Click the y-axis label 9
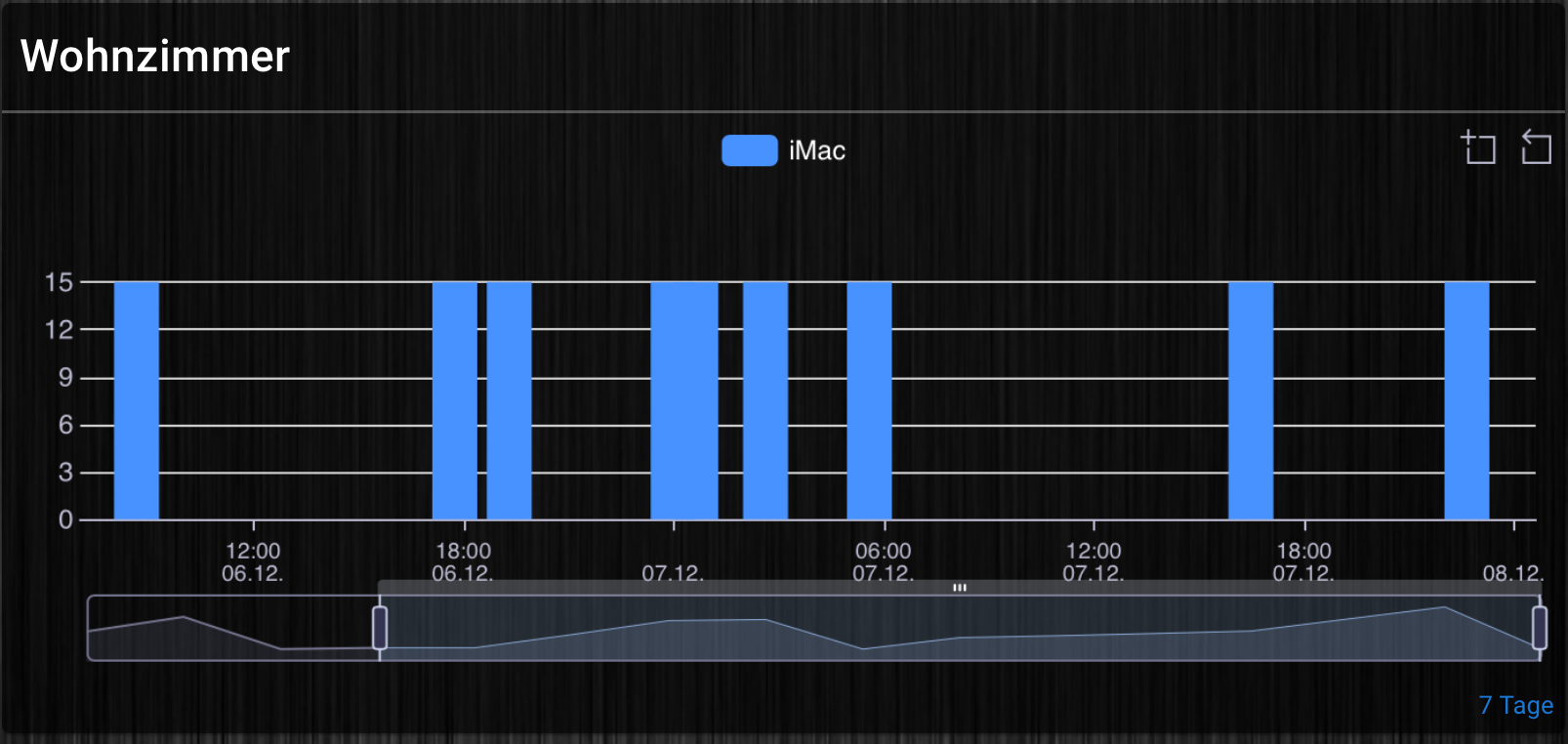Image resolution: width=1568 pixels, height=744 pixels. click(65, 378)
